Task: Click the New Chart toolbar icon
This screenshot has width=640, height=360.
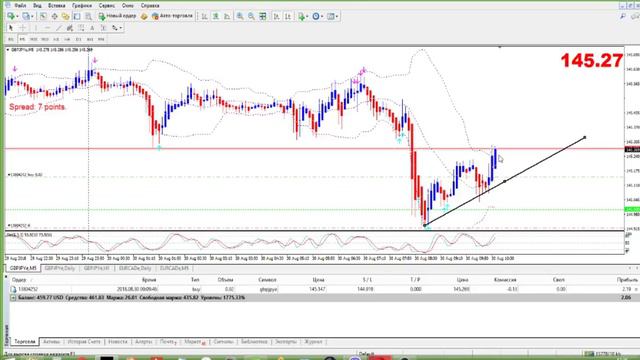Action: click(x=11, y=16)
